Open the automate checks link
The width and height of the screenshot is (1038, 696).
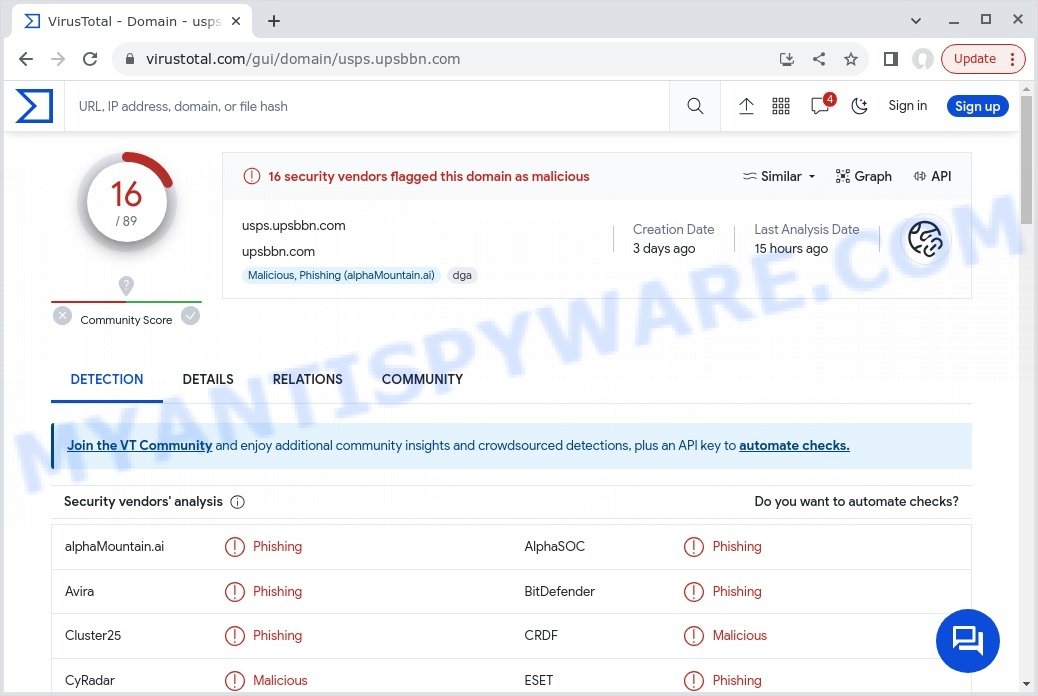point(794,446)
